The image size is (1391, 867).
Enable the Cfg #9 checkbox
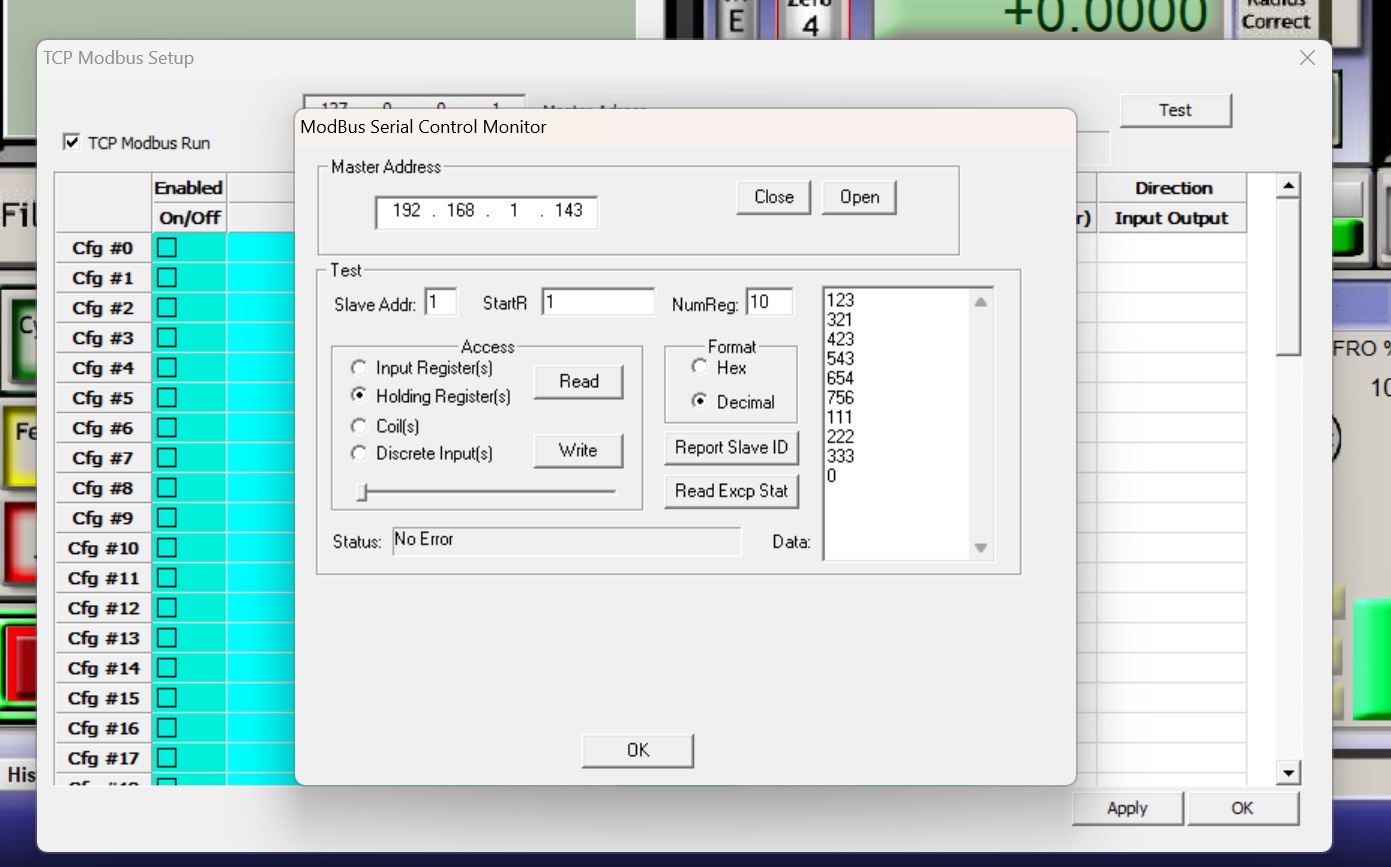(x=167, y=518)
